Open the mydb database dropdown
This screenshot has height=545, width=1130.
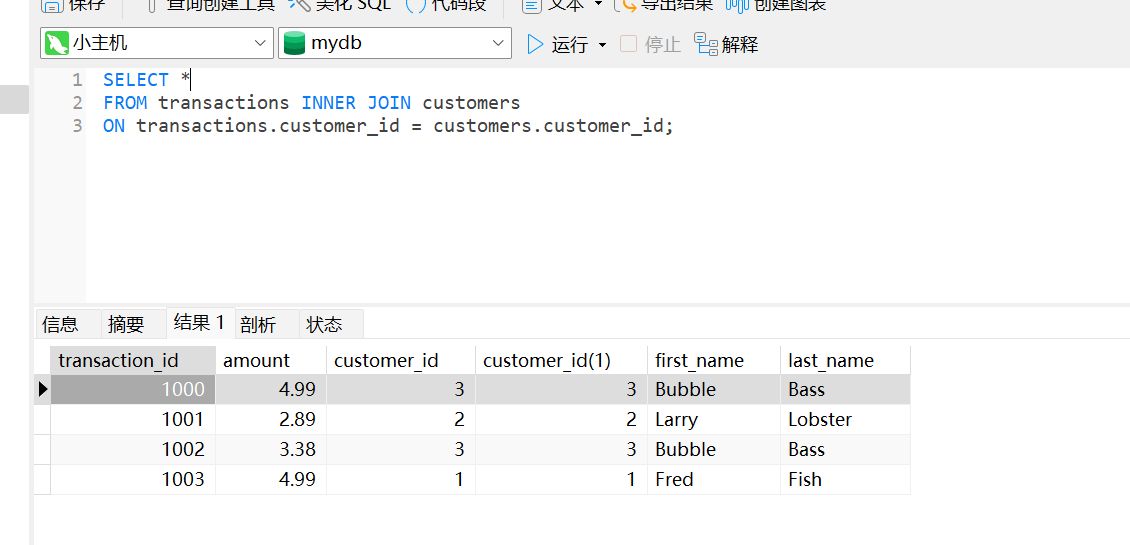499,43
